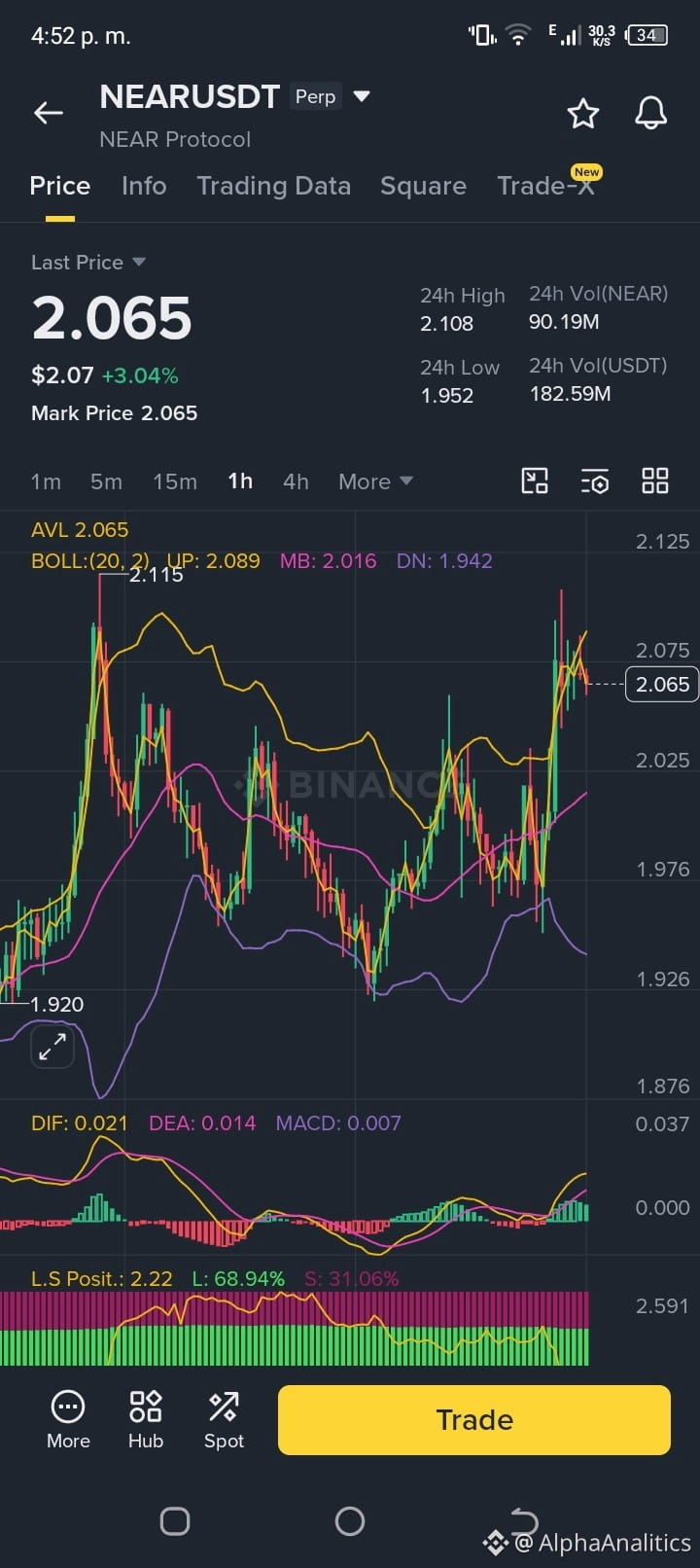Tap the DIF: 0.021 MACD label
The image size is (700, 1568).
click(x=80, y=1123)
